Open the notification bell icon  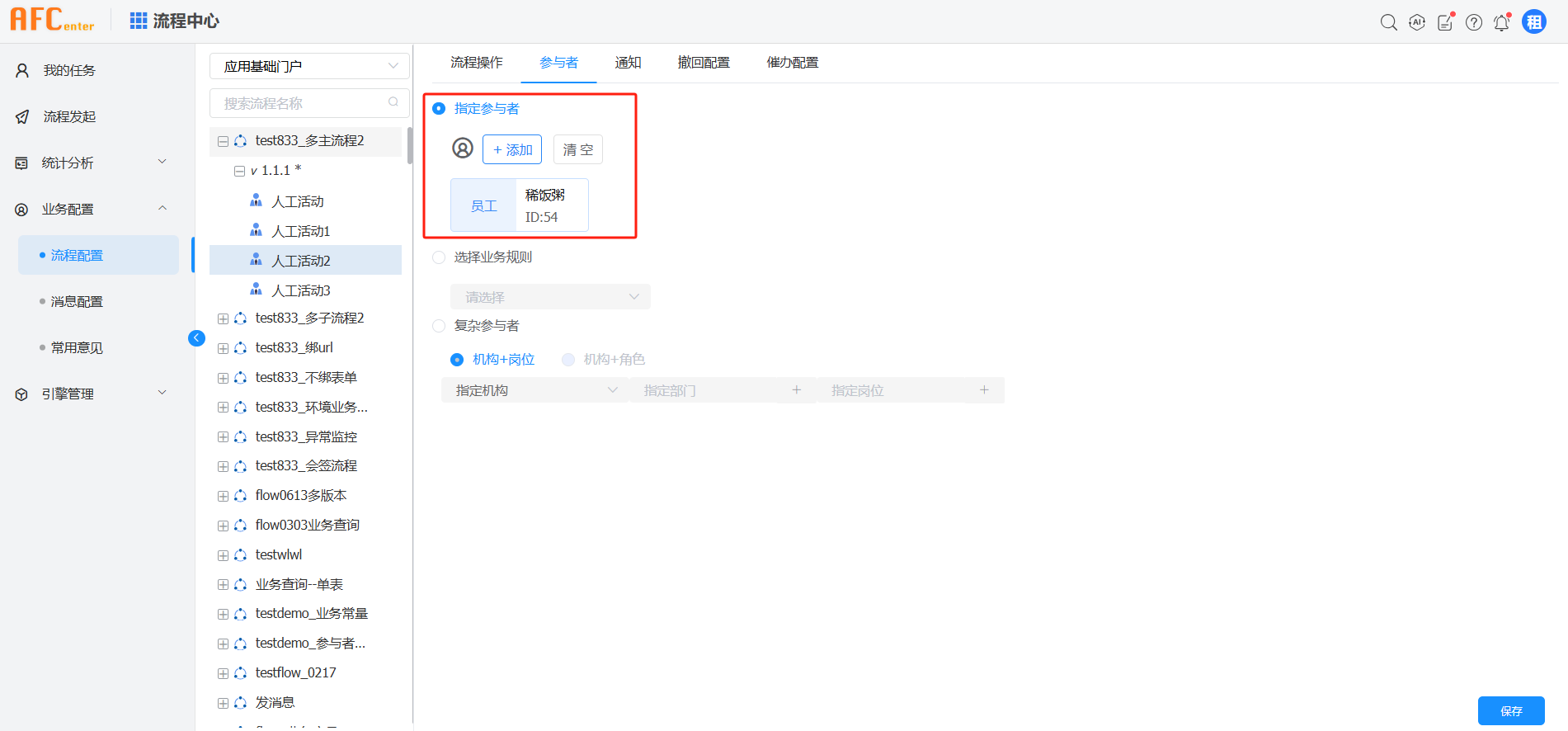tap(1501, 22)
